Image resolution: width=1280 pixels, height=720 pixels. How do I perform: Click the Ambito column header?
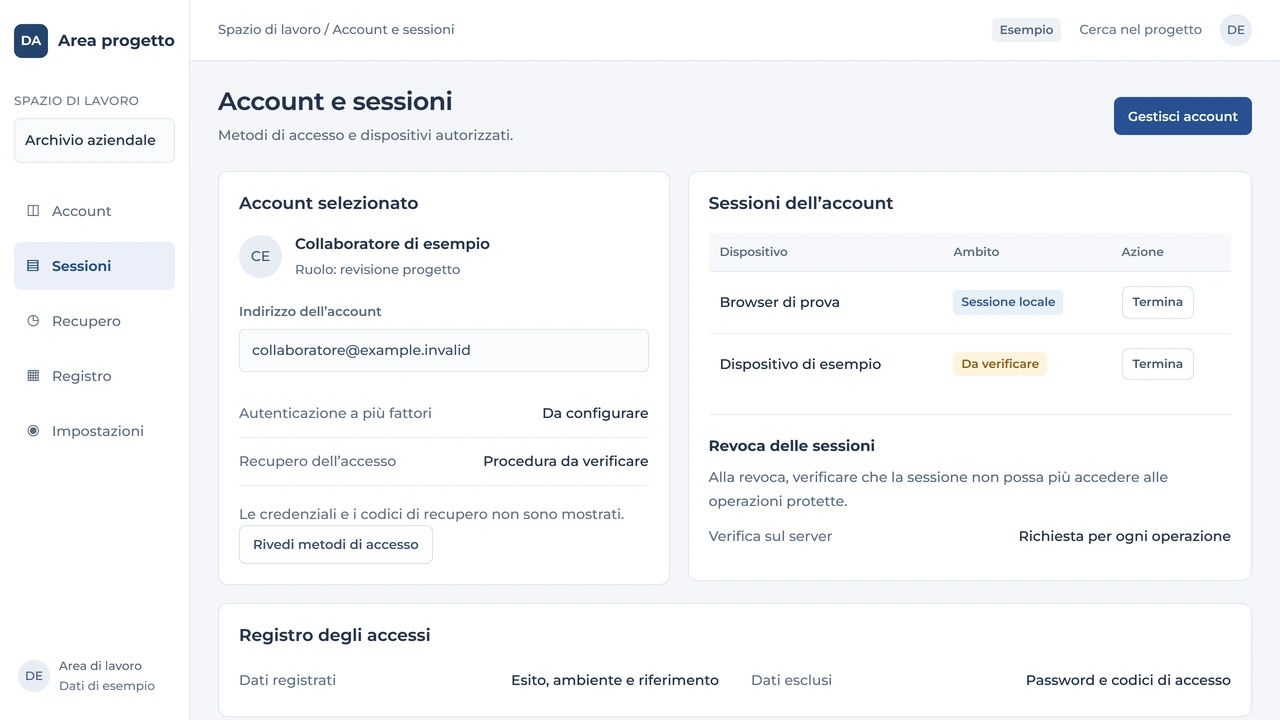click(976, 252)
